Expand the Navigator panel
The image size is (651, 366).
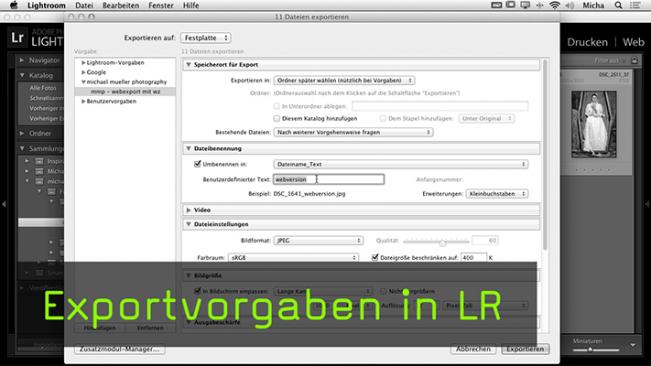(x=22, y=60)
